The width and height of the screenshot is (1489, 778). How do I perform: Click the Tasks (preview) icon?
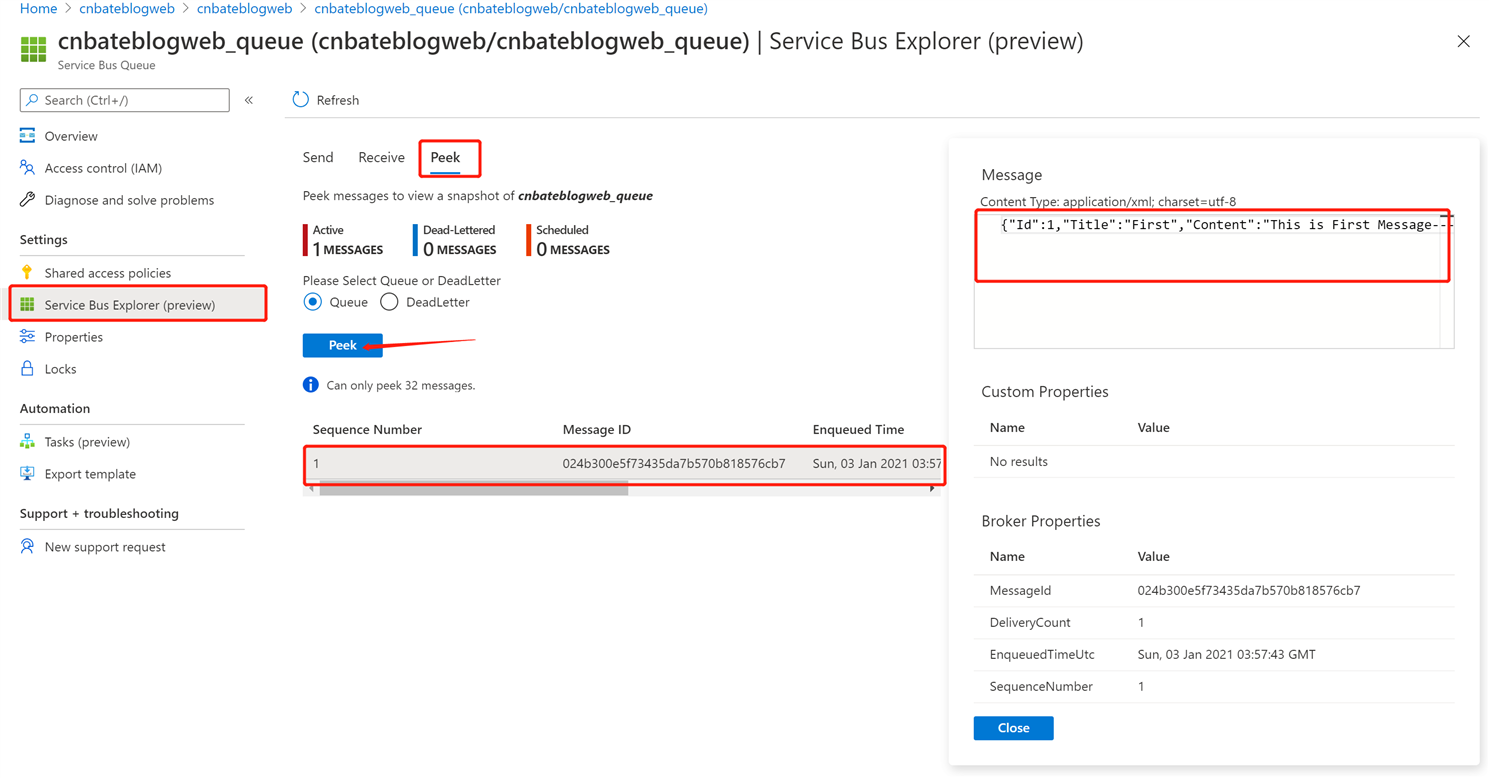pyautogui.click(x=27, y=441)
